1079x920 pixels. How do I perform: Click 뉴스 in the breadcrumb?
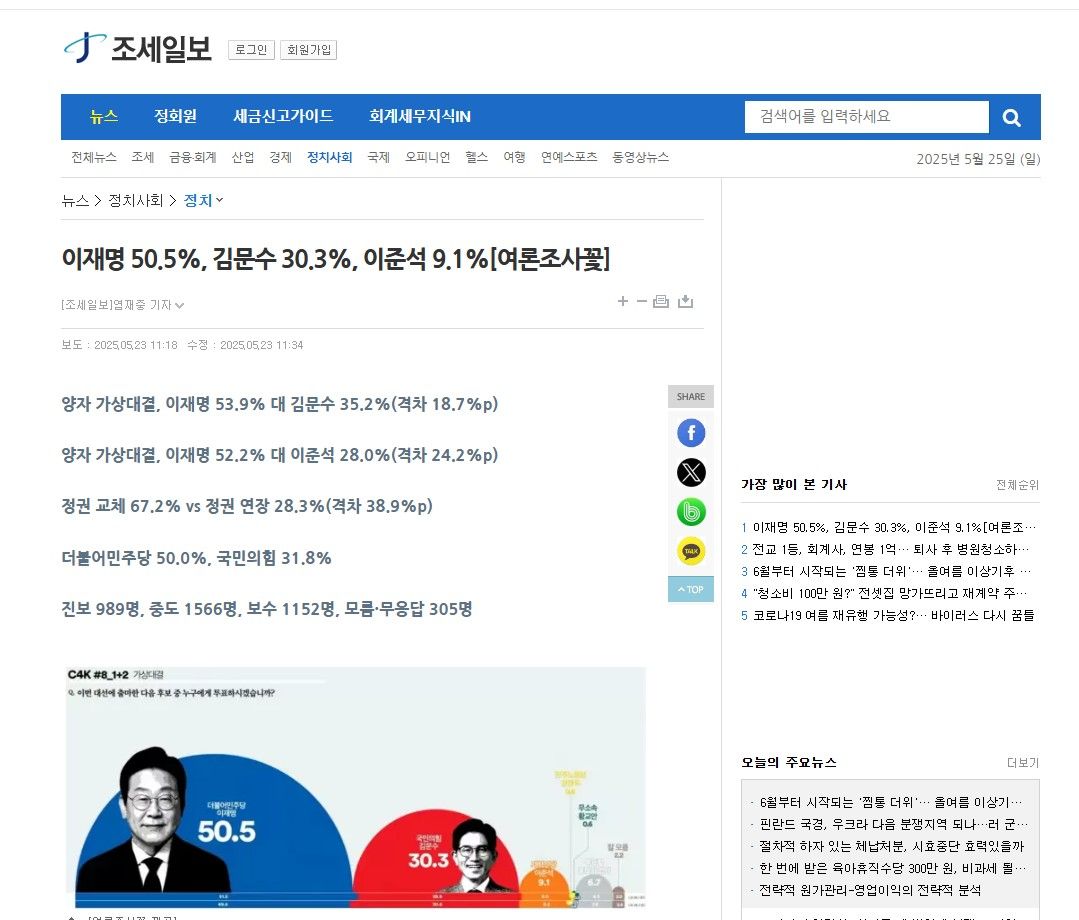click(x=75, y=200)
